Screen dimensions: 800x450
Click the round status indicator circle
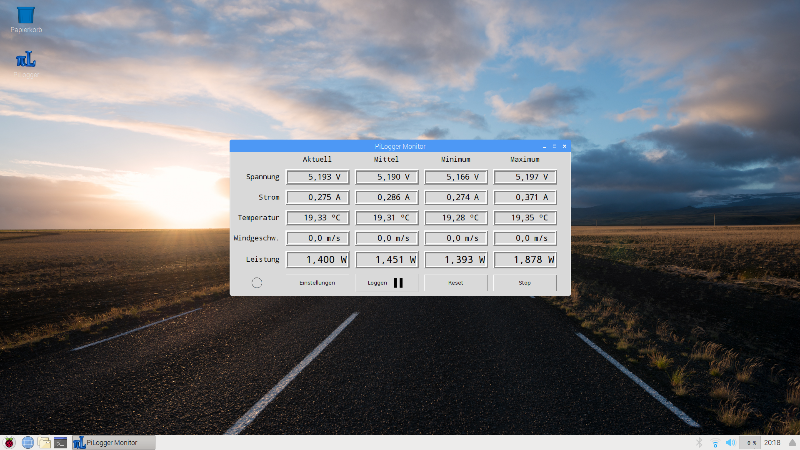257,283
